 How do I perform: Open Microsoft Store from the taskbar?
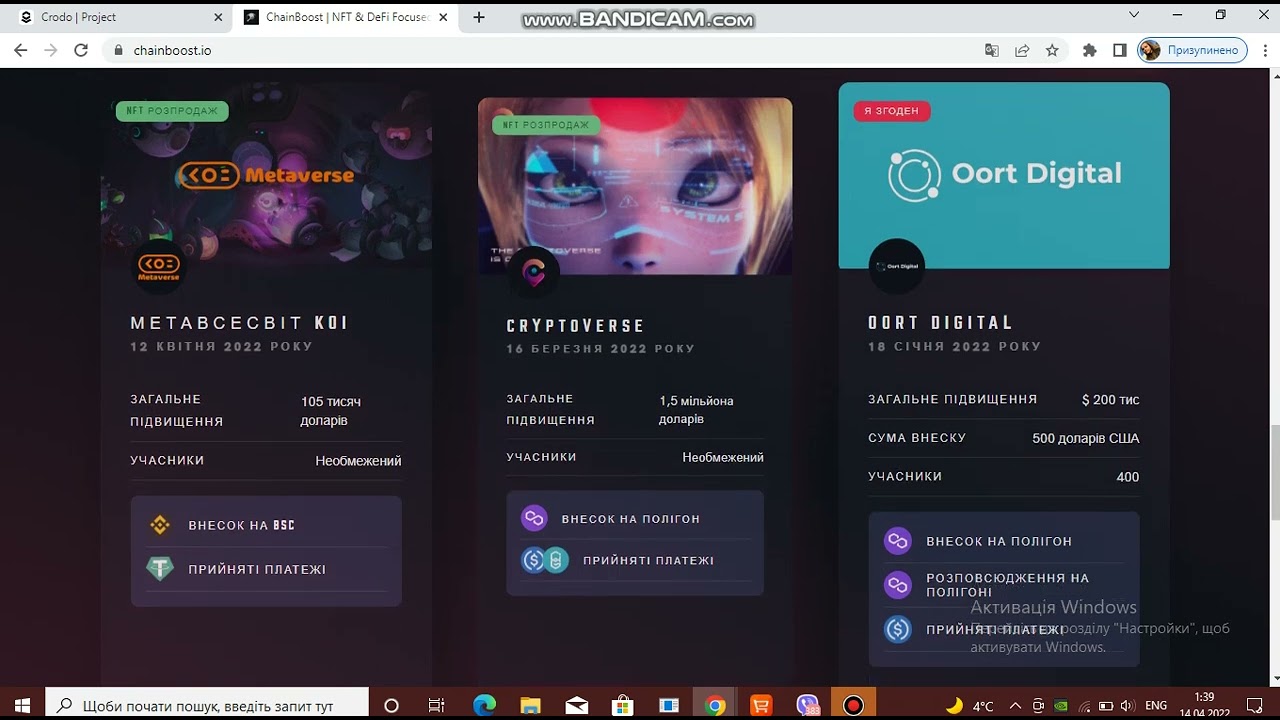pyautogui.click(x=623, y=705)
